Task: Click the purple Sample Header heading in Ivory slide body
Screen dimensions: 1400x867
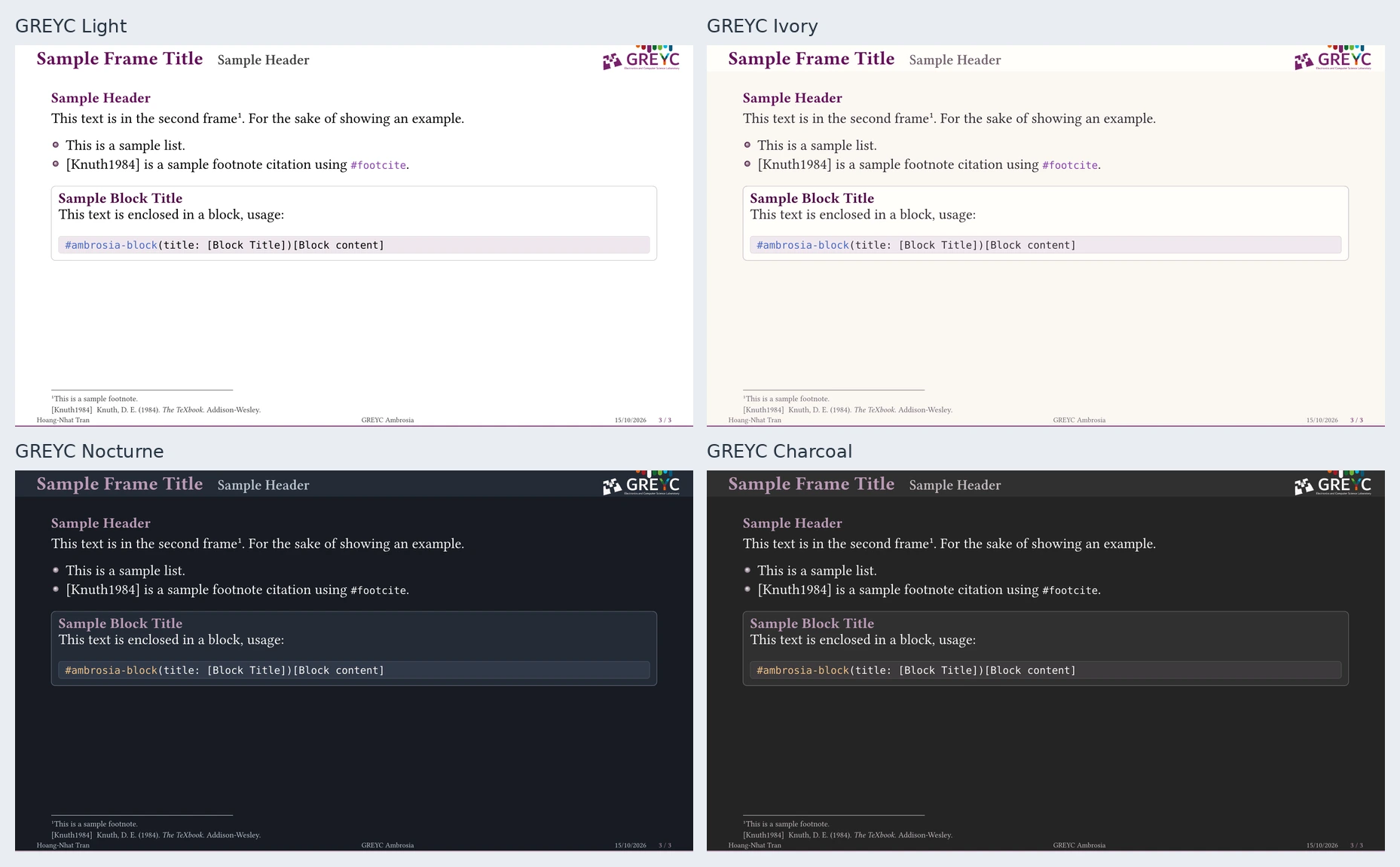Action: 793,98
